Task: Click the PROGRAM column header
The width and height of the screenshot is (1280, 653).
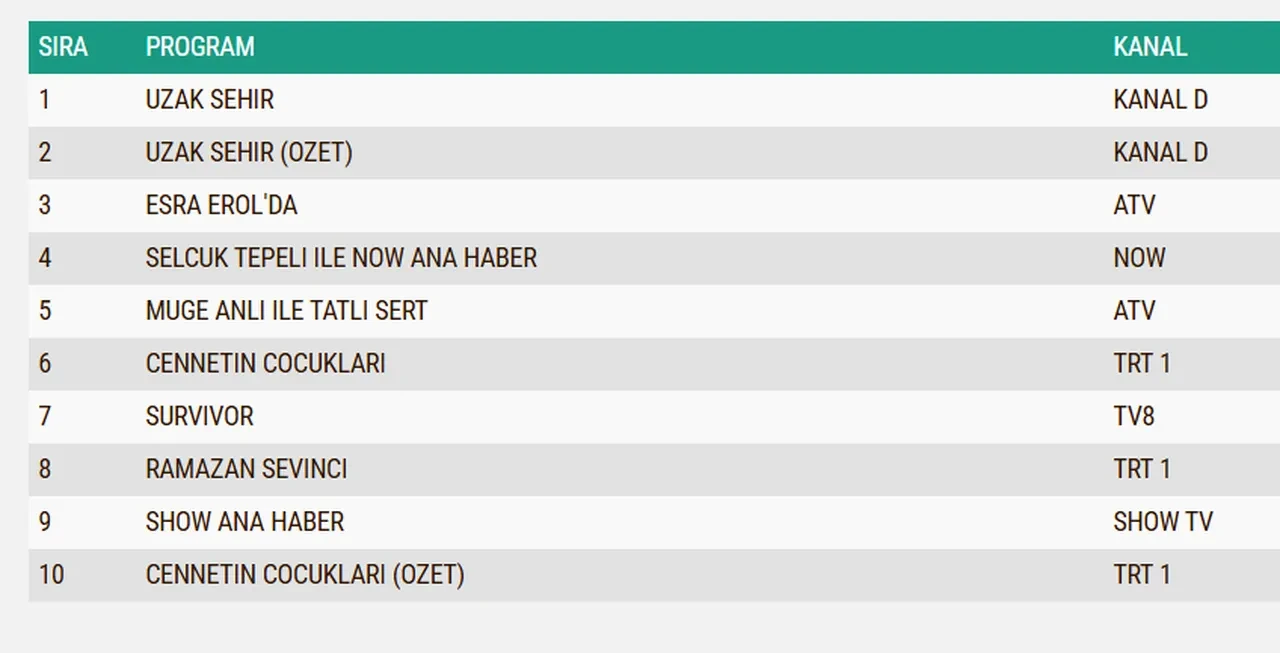Action: [x=200, y=47]
